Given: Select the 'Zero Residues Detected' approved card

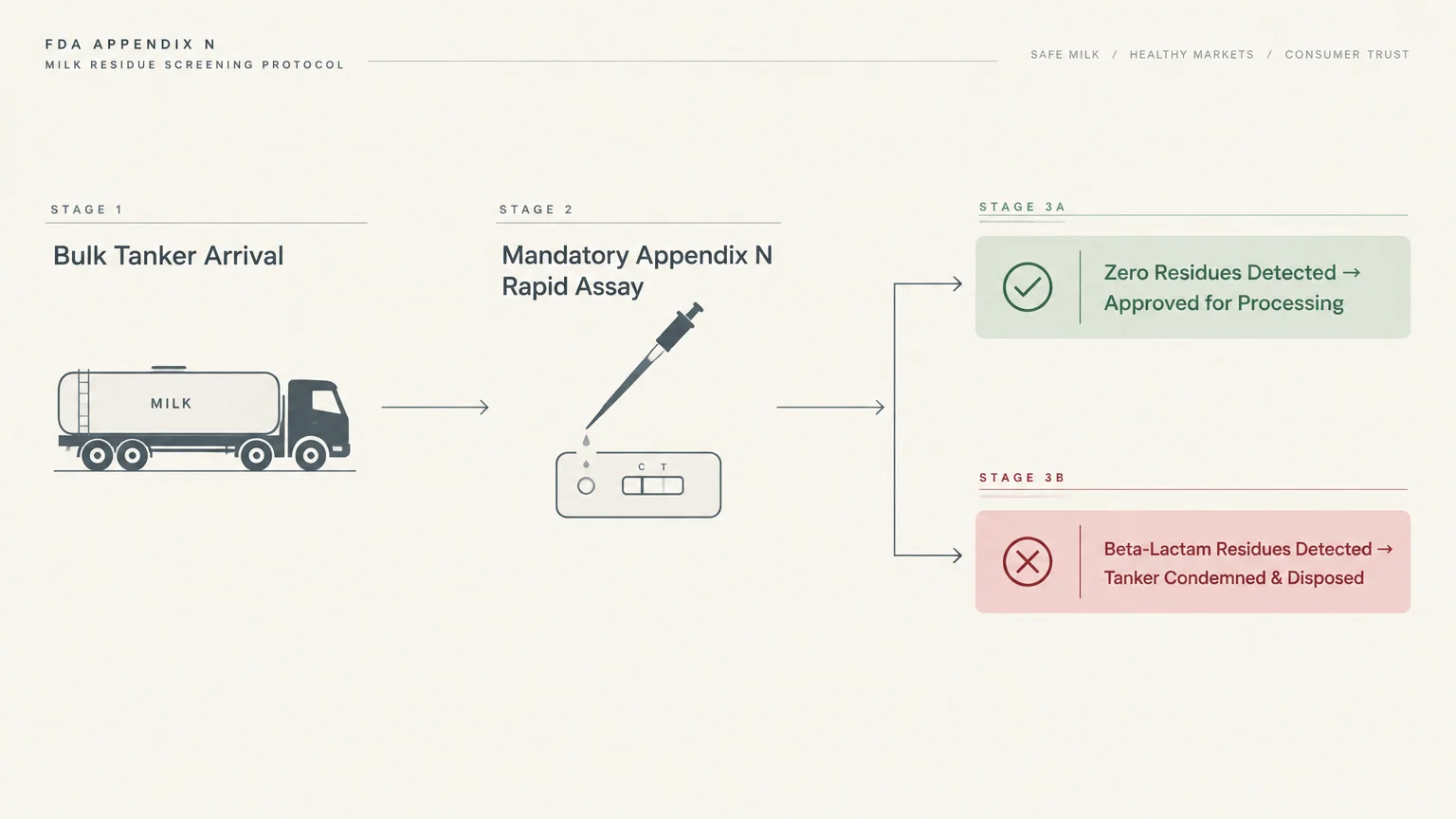Looking at the screenshot, I should pos(1192,287).
